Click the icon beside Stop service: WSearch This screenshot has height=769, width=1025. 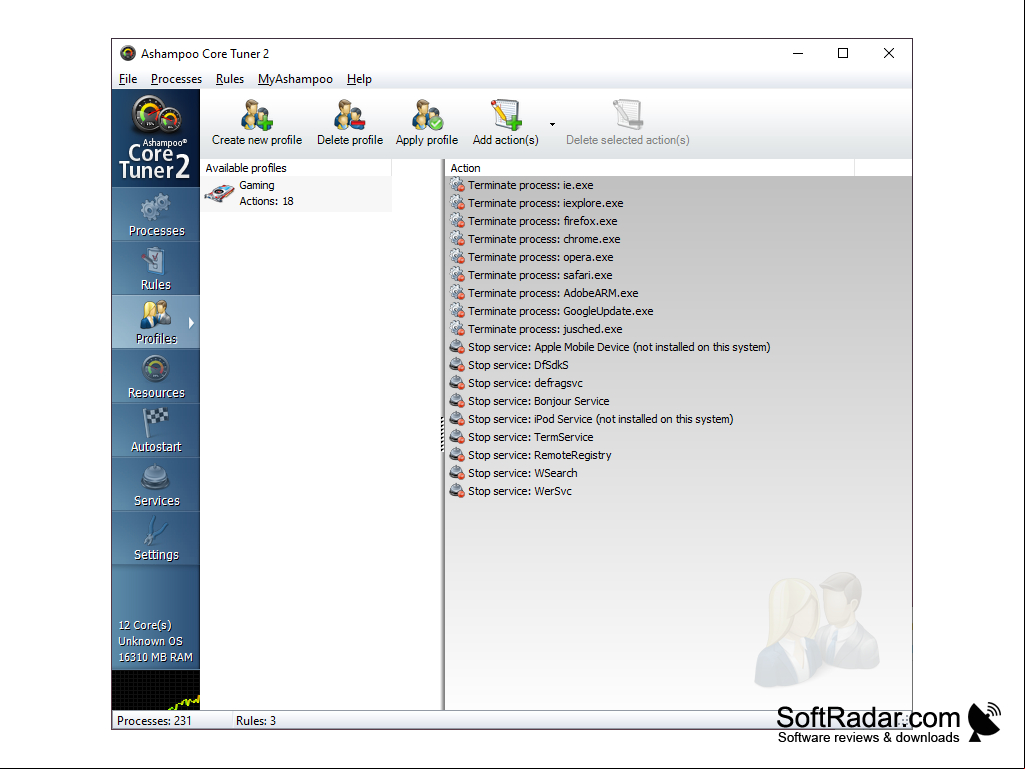(457, 473)
